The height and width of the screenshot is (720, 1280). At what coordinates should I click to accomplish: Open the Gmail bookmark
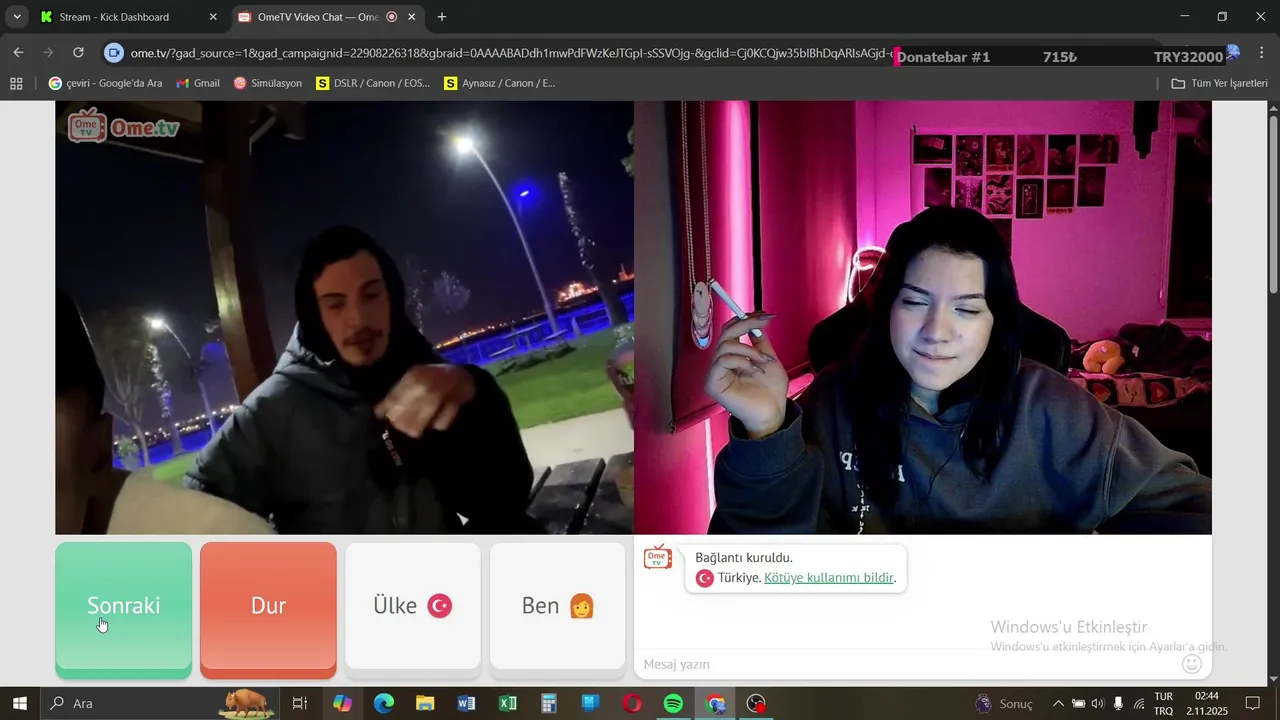point(197,83)
